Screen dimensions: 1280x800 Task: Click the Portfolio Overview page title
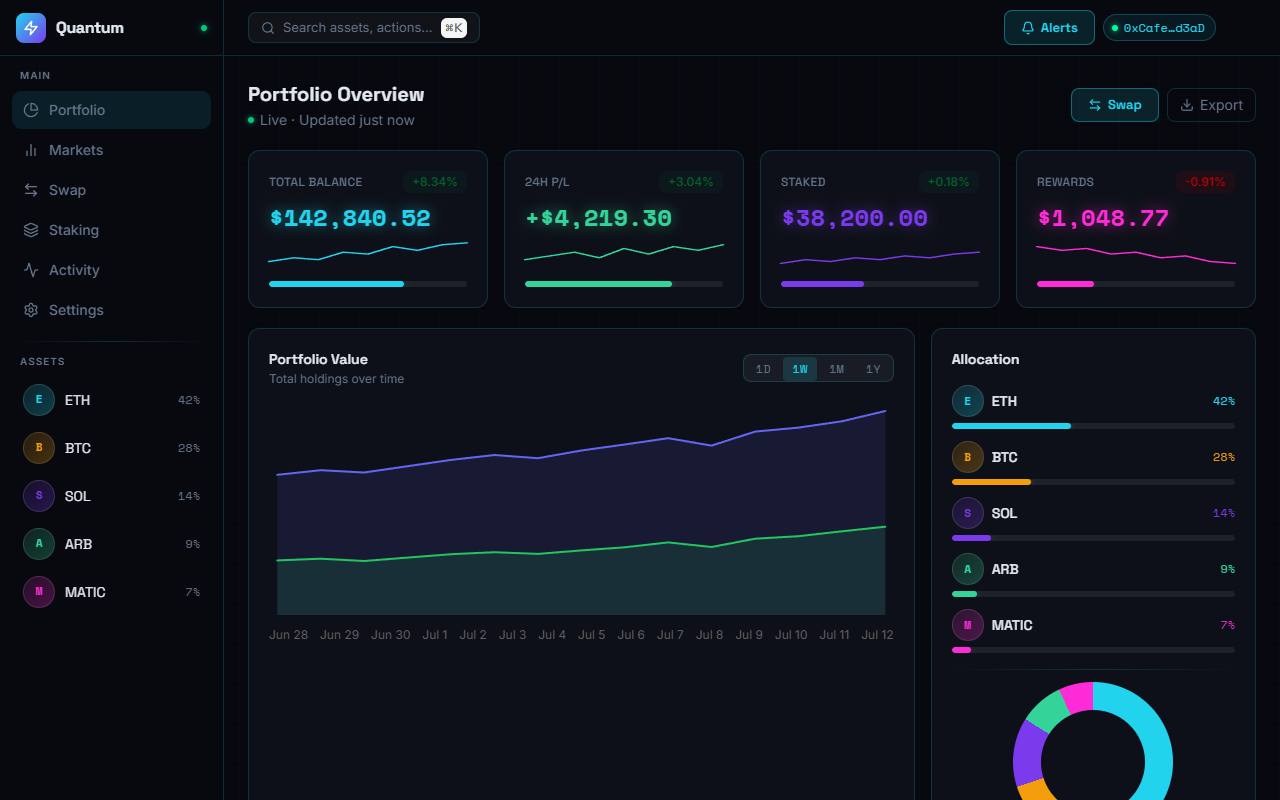(336, 94)
